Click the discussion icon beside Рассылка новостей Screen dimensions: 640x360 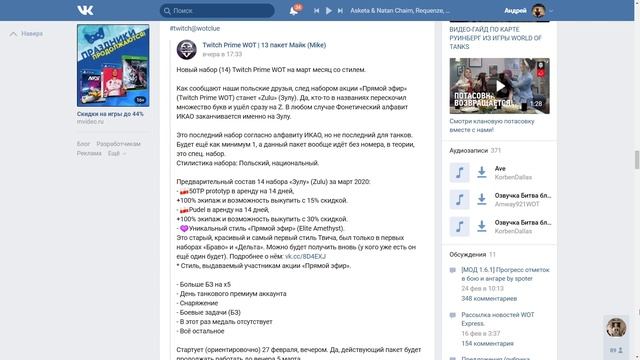[453, 315]
